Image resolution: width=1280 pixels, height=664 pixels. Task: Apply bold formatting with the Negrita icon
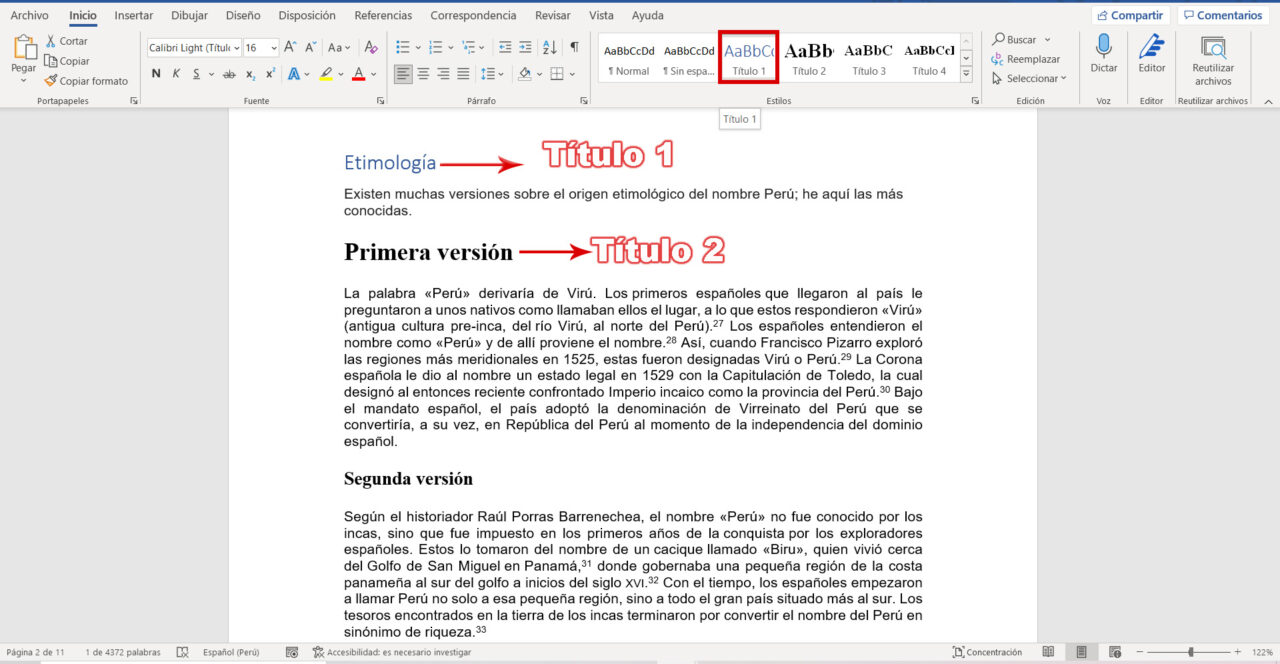157,73
